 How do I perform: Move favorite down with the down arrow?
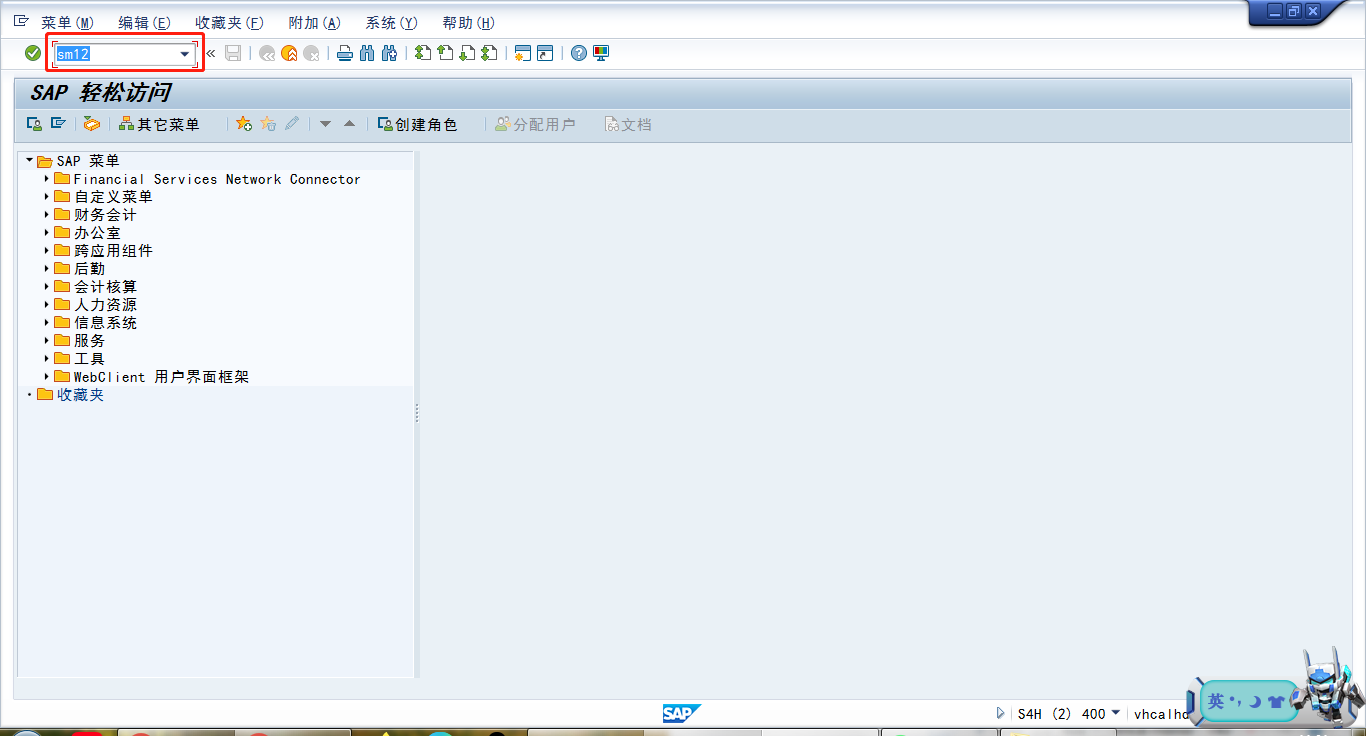pyautogui.click(x=325, y=124)
